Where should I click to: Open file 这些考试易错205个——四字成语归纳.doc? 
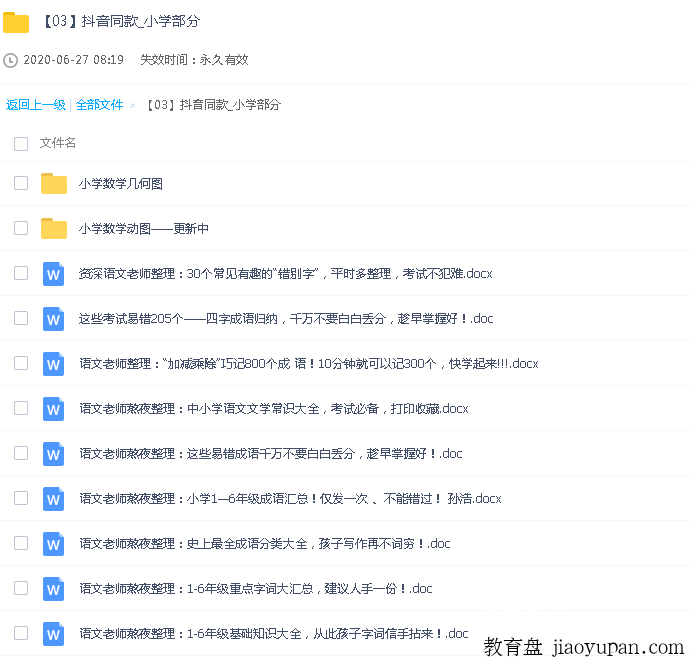286,319
